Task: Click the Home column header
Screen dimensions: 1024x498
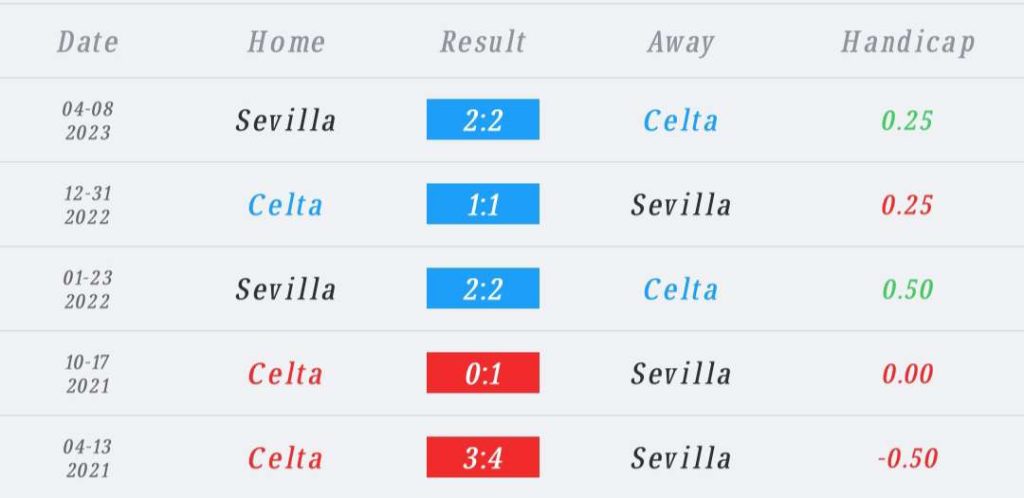Action: coord(286,42)
